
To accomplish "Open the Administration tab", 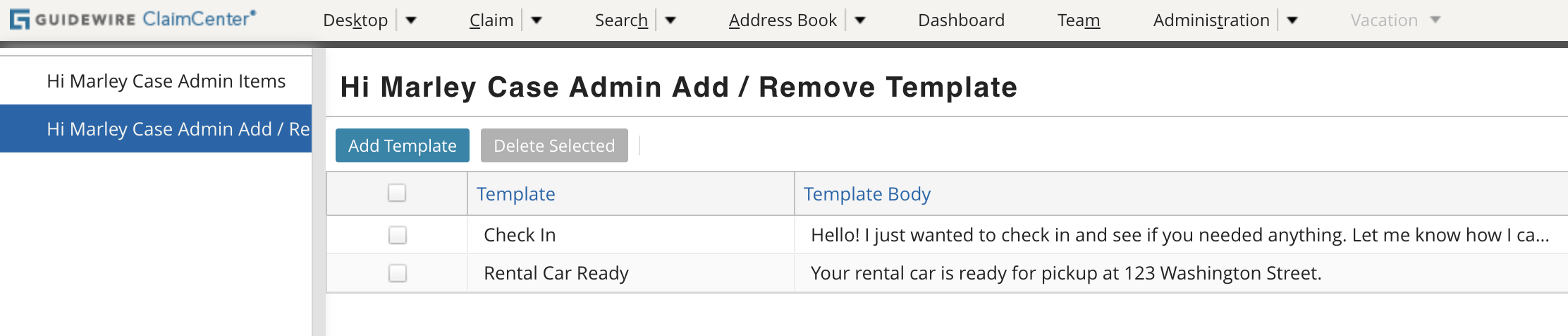I will (1211, 20).
